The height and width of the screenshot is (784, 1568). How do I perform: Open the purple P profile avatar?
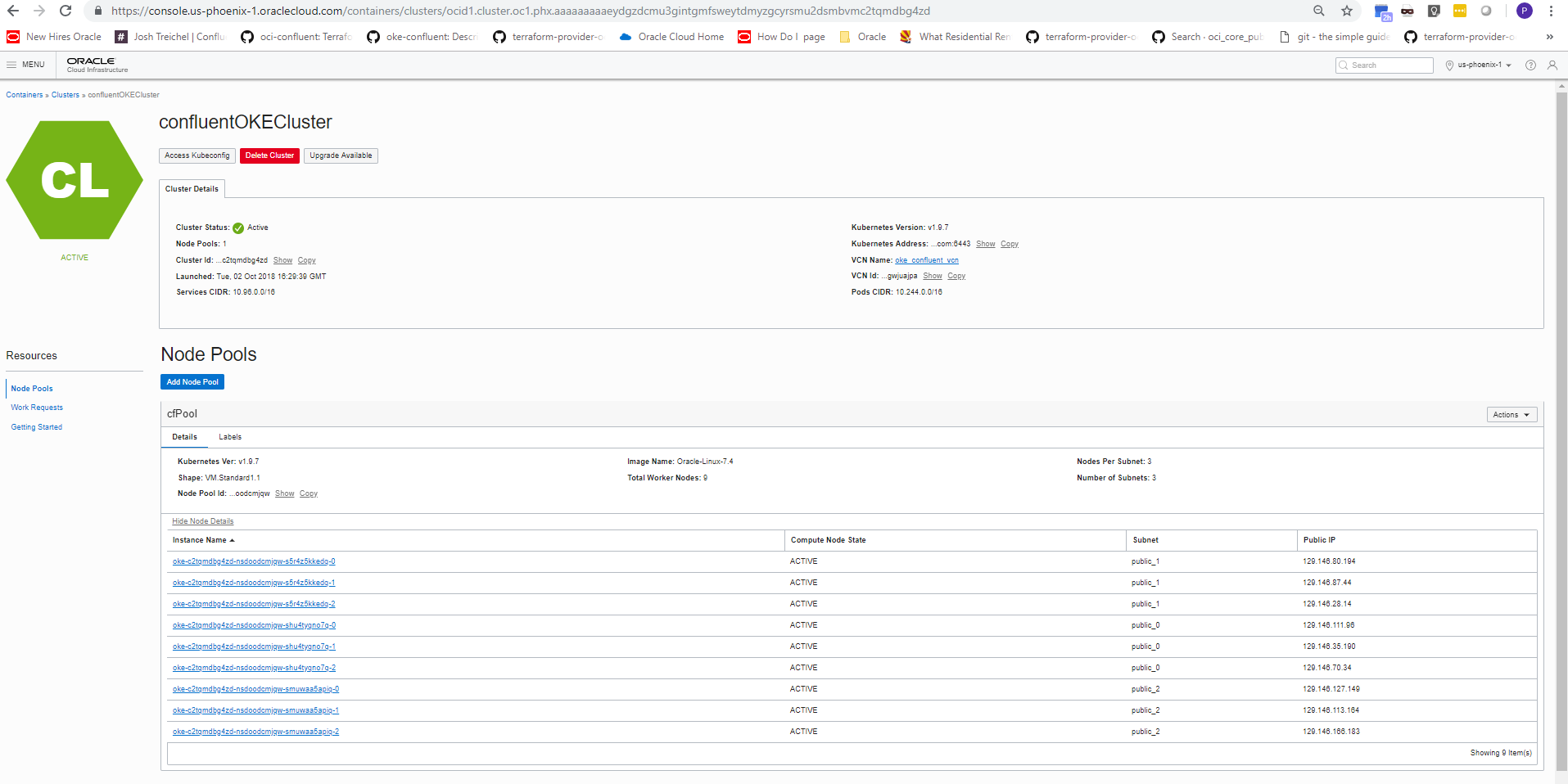click(x=1525, y=11)
